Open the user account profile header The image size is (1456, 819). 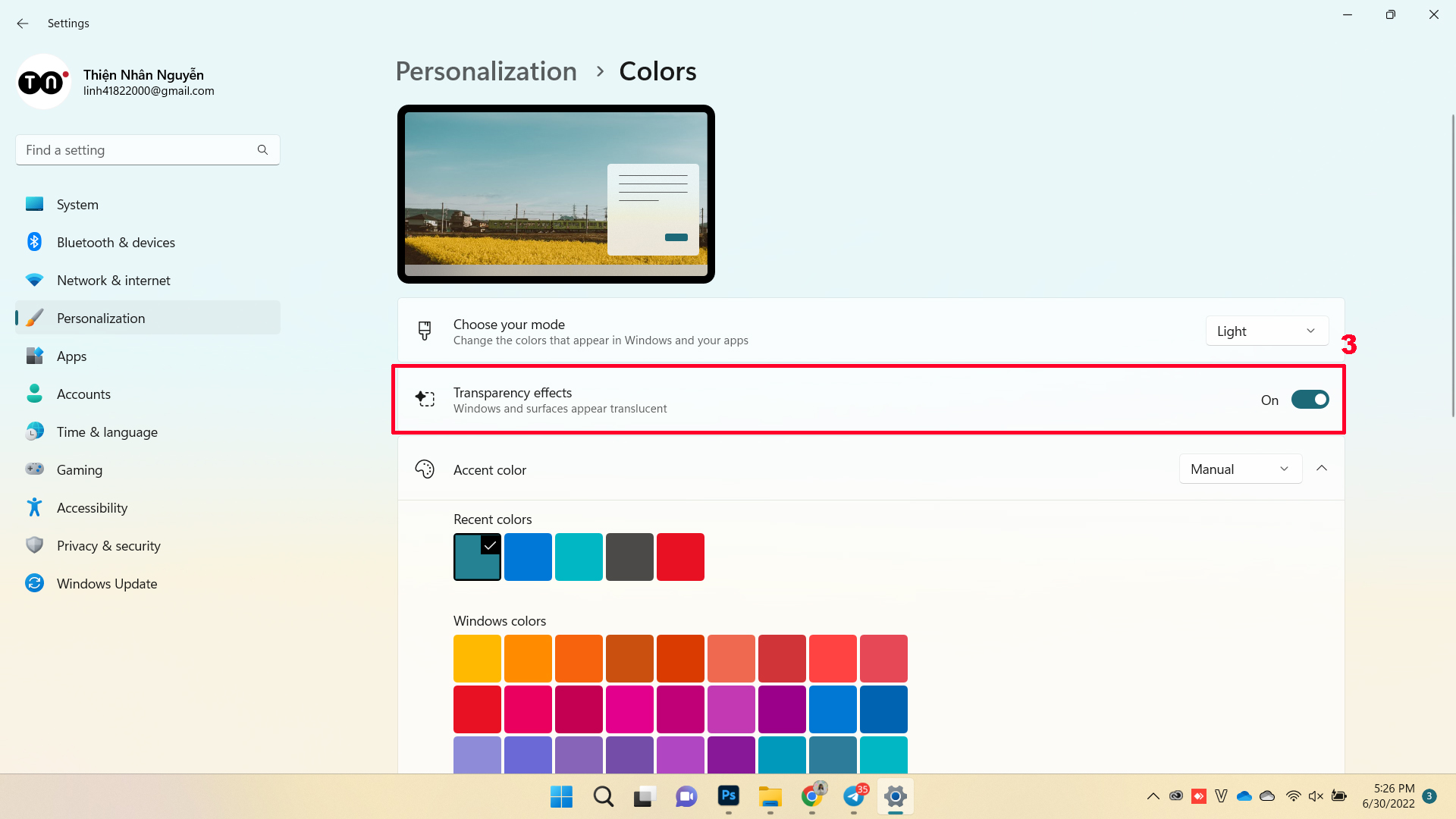click(115, 82)
